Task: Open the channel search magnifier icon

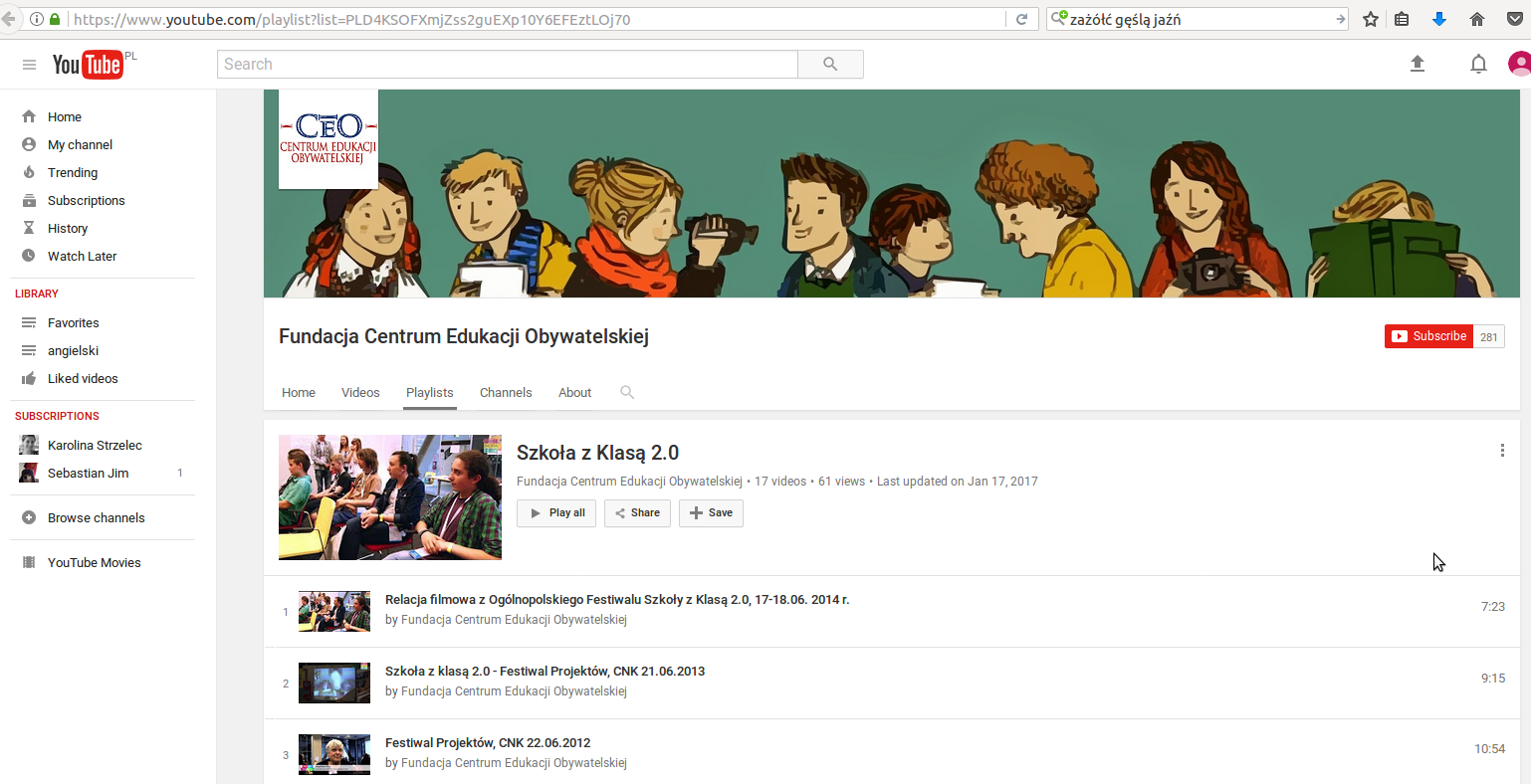Action: pyautogui.click(x=627, y=392)
